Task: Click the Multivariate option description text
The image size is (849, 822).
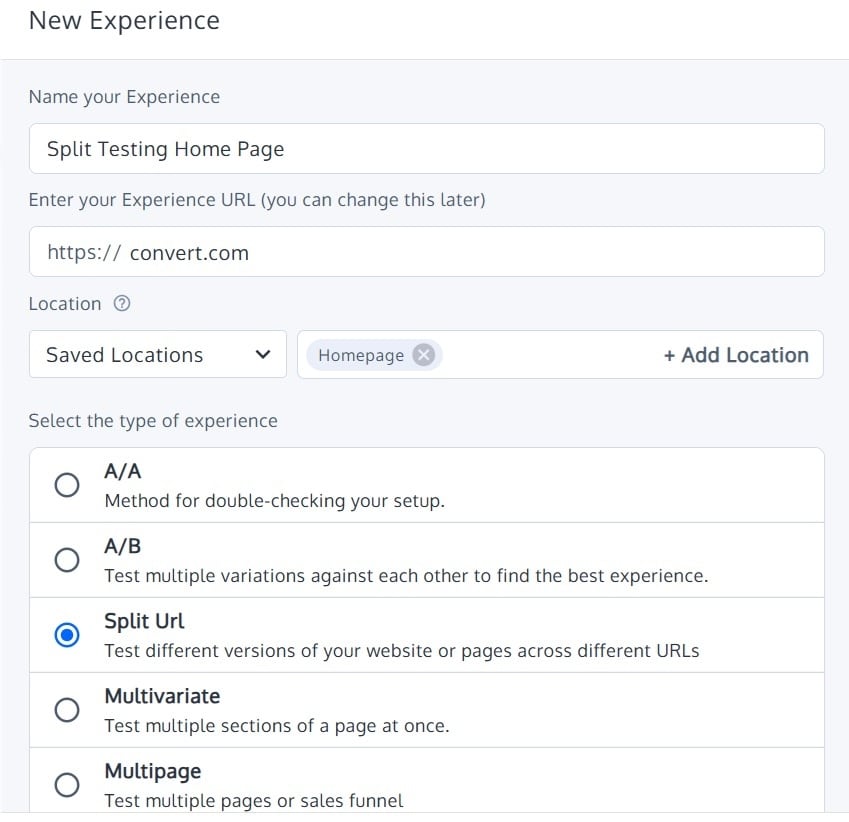Action: 277,726
